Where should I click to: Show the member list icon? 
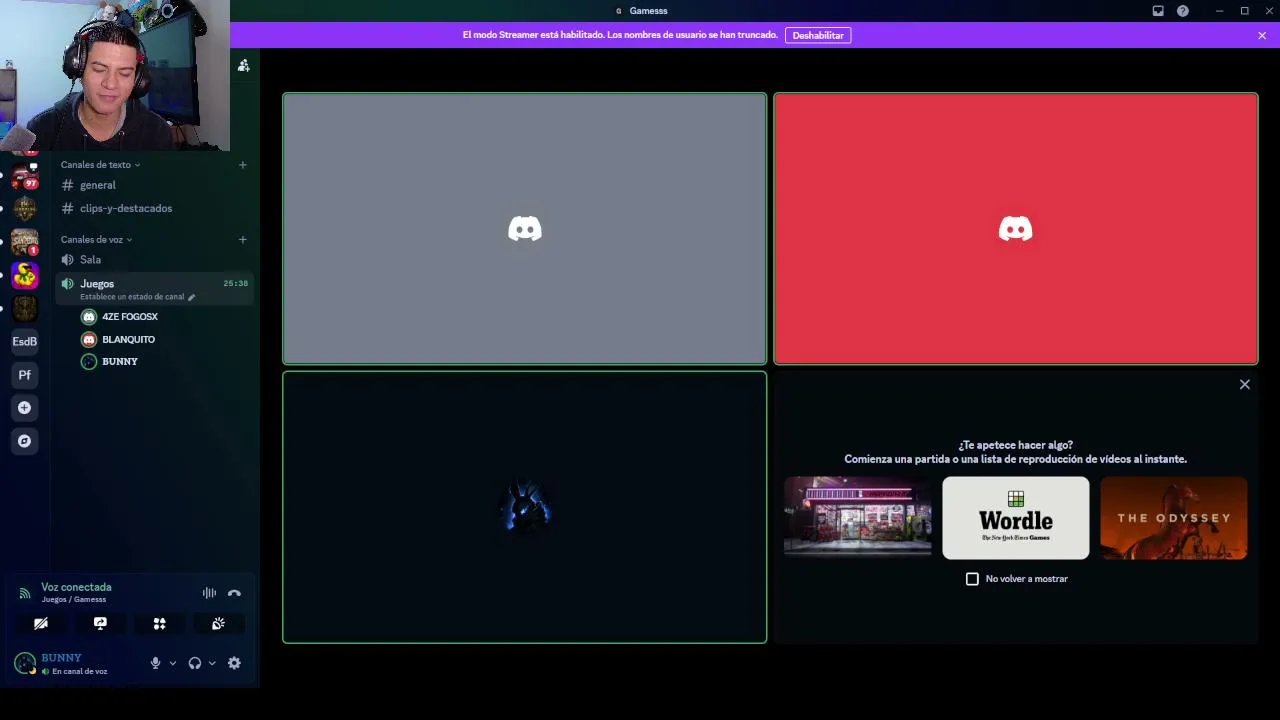(x=243, y=65)
